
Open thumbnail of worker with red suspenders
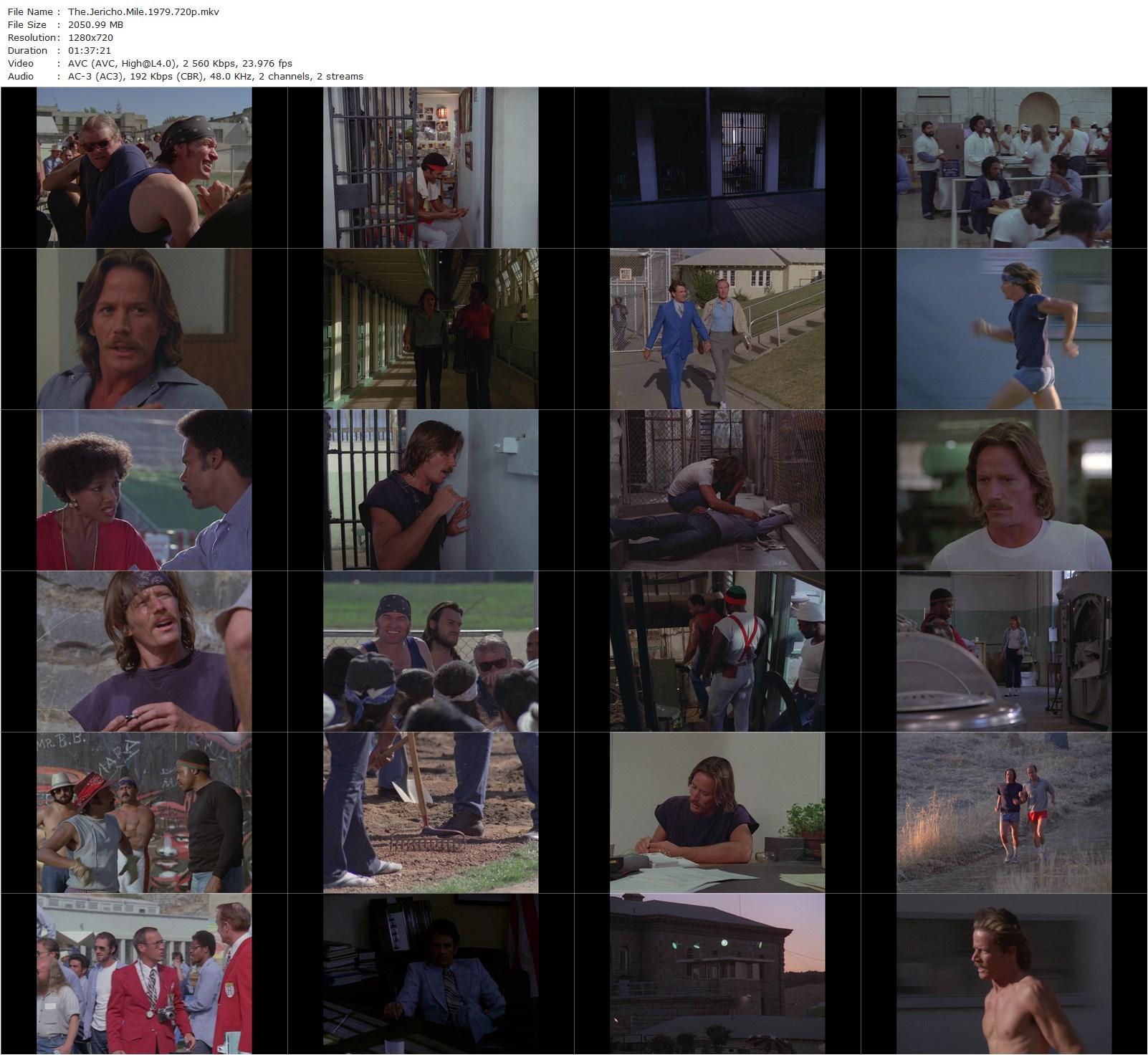pos(717,651)
